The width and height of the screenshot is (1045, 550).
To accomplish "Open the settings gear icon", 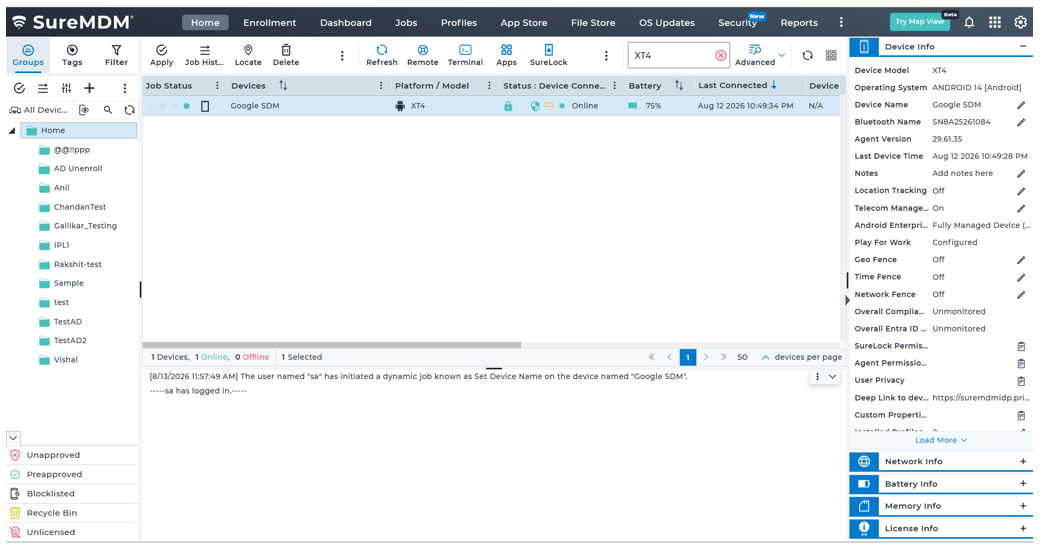I will (1020, 22).
